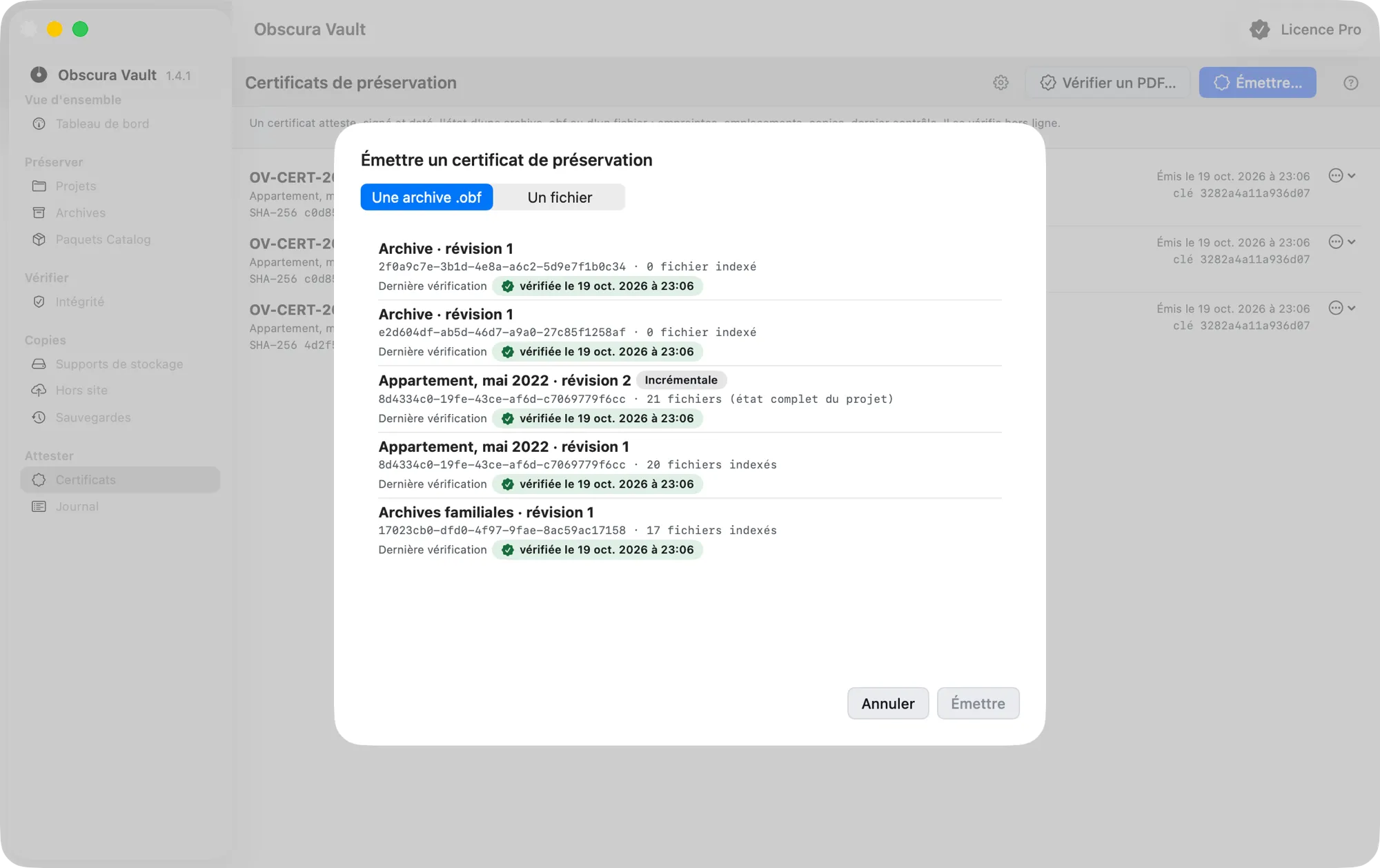
Task: Click the Vérifier un PDF... button
Action: (x=1108, y=83)
